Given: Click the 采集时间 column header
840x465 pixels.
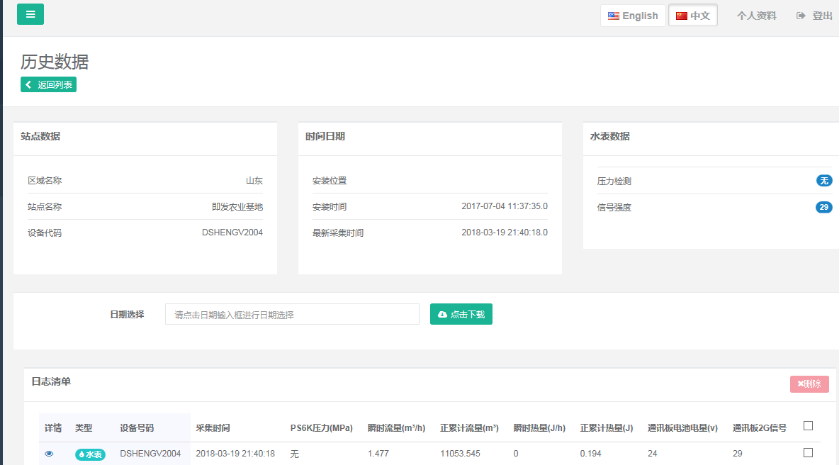Looking at the screenshot, I should pos(213,428).
